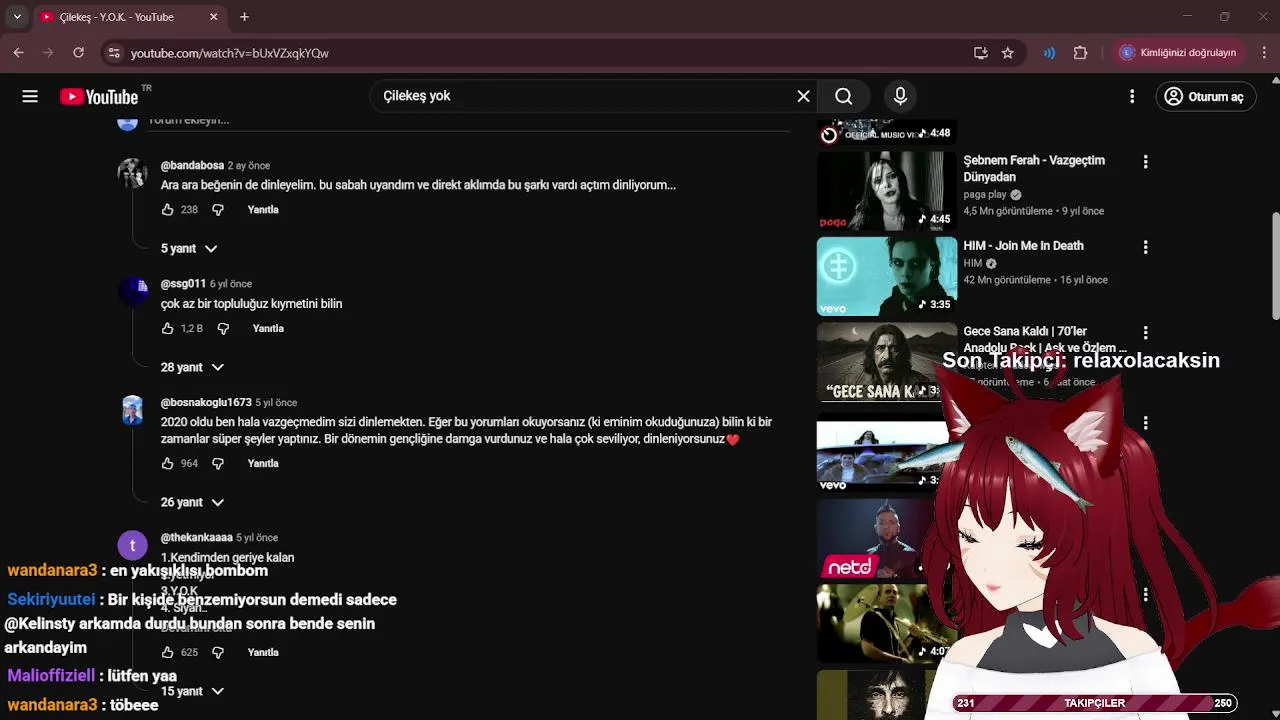Expand the 5 yanıt replies
The image size is (1280, 720).
tap(189, 248)
